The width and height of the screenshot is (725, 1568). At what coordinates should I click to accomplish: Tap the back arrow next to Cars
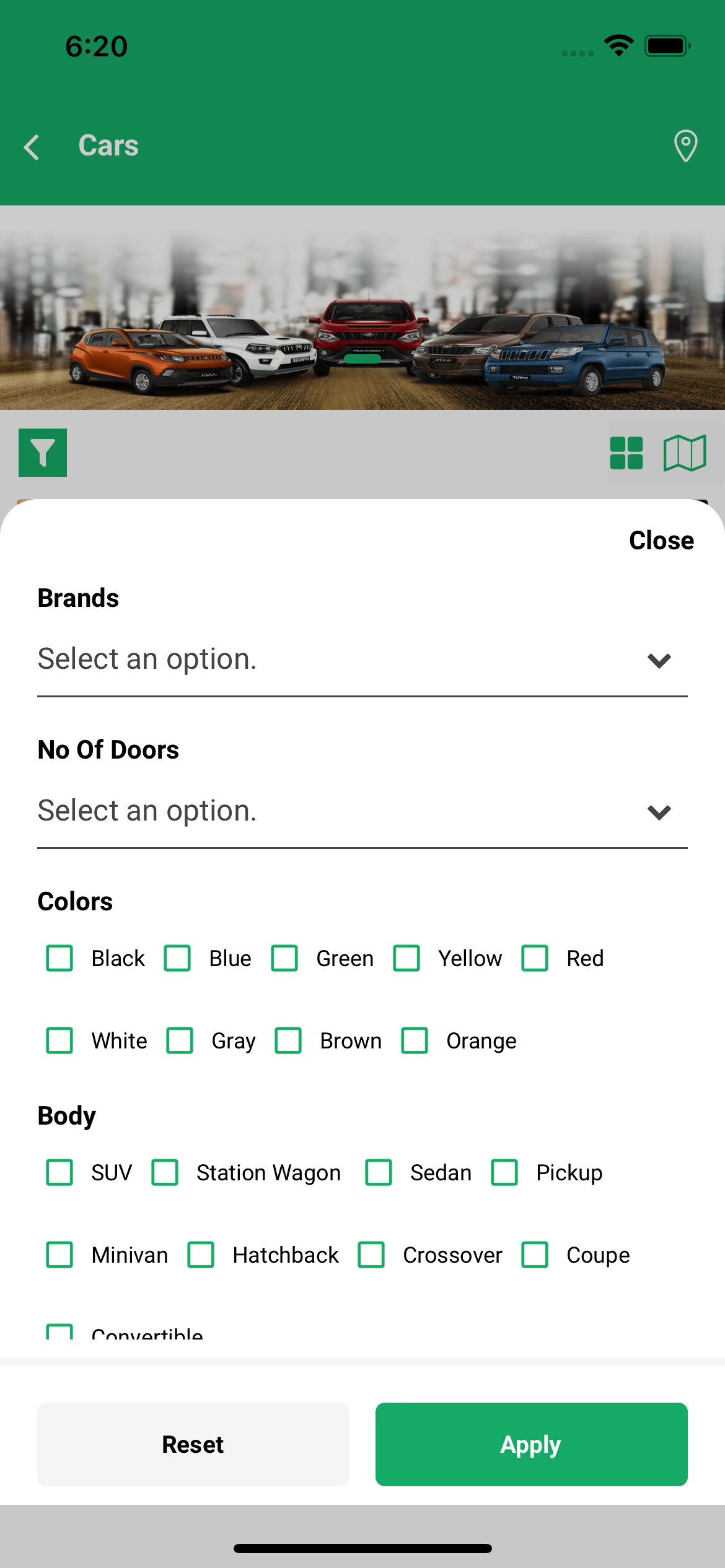click(x=32, y=147)
